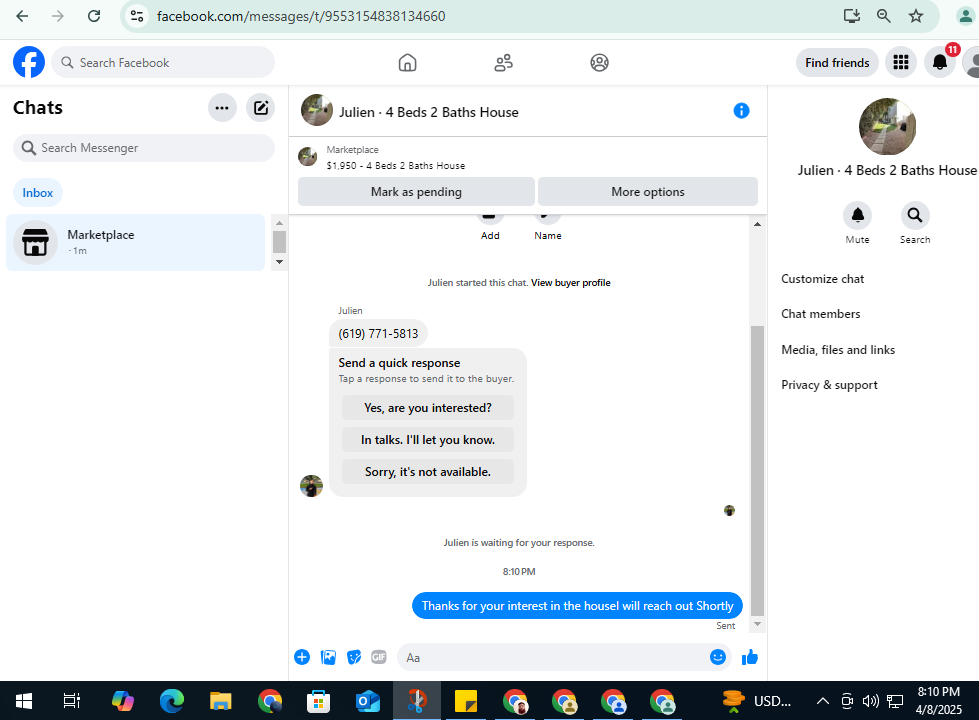
Task: Open browser zoom magnifier icon
Action: click(x=883, y=16)
